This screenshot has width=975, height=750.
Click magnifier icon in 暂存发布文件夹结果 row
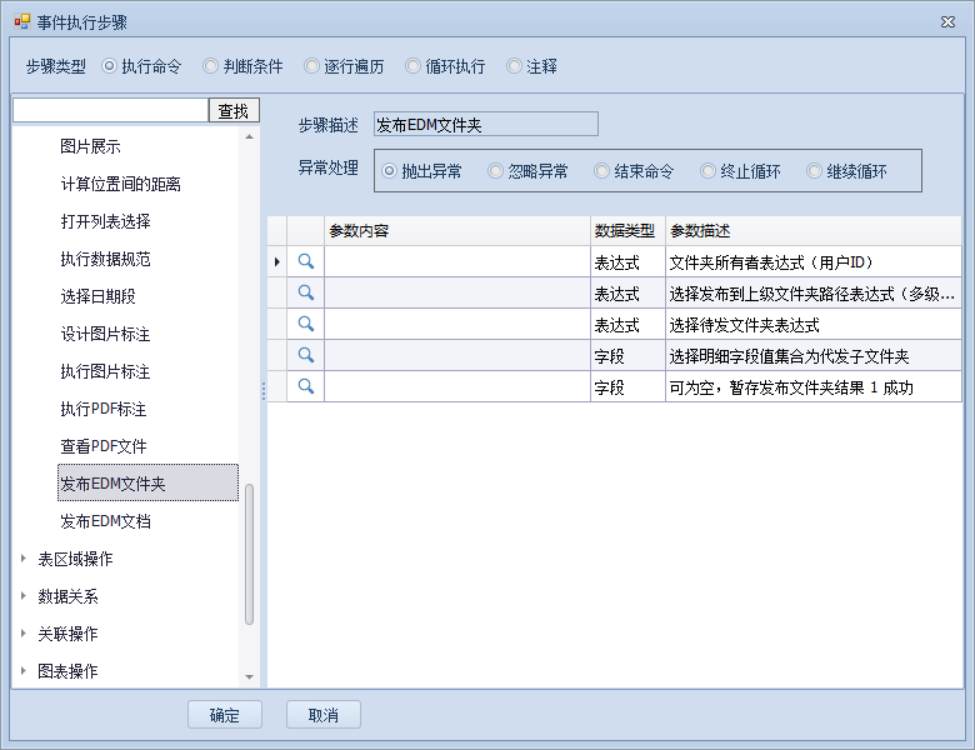coord(306,386)
